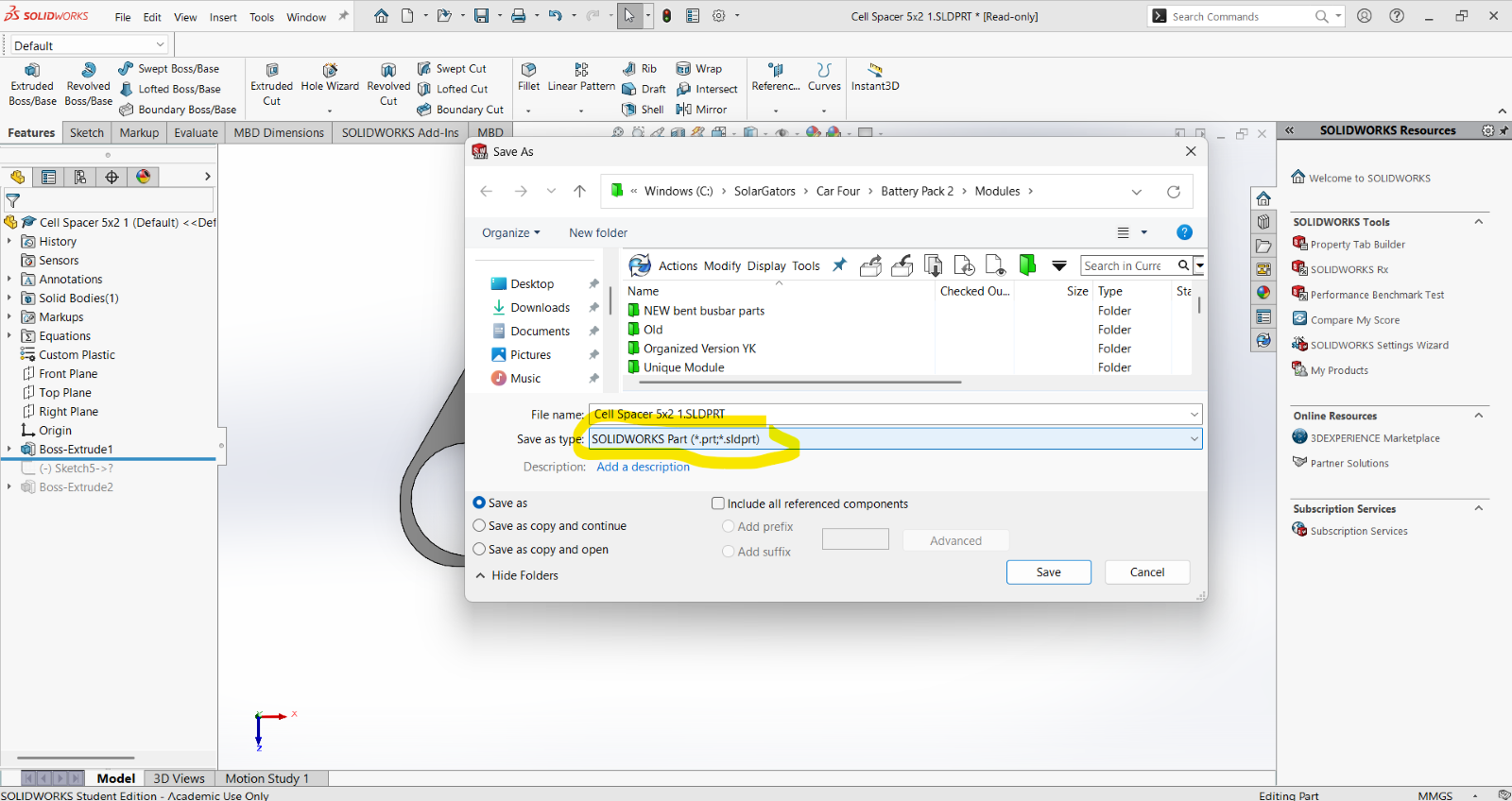Open the Curves tool
This screenshot has height=801, width=1512.
pos(824,78)
